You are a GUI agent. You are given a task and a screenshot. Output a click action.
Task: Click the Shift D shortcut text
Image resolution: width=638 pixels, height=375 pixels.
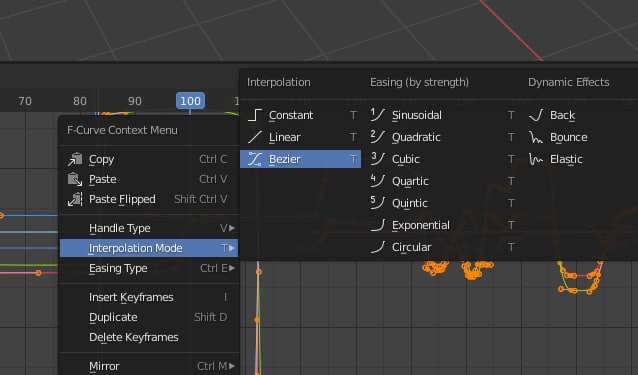coord(210,317)
